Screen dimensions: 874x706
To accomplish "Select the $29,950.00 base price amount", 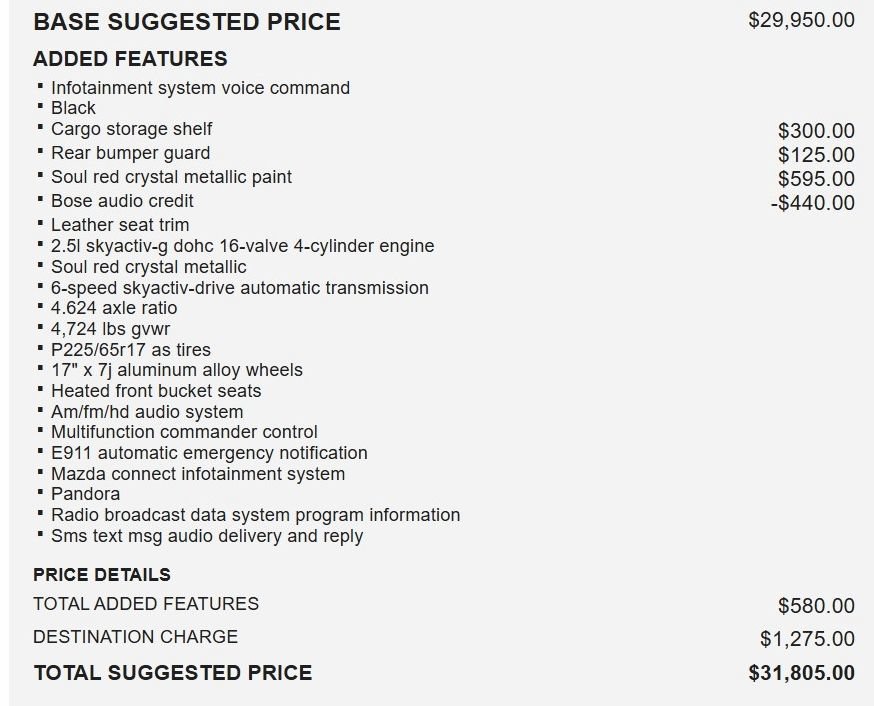I will [801, 20].
